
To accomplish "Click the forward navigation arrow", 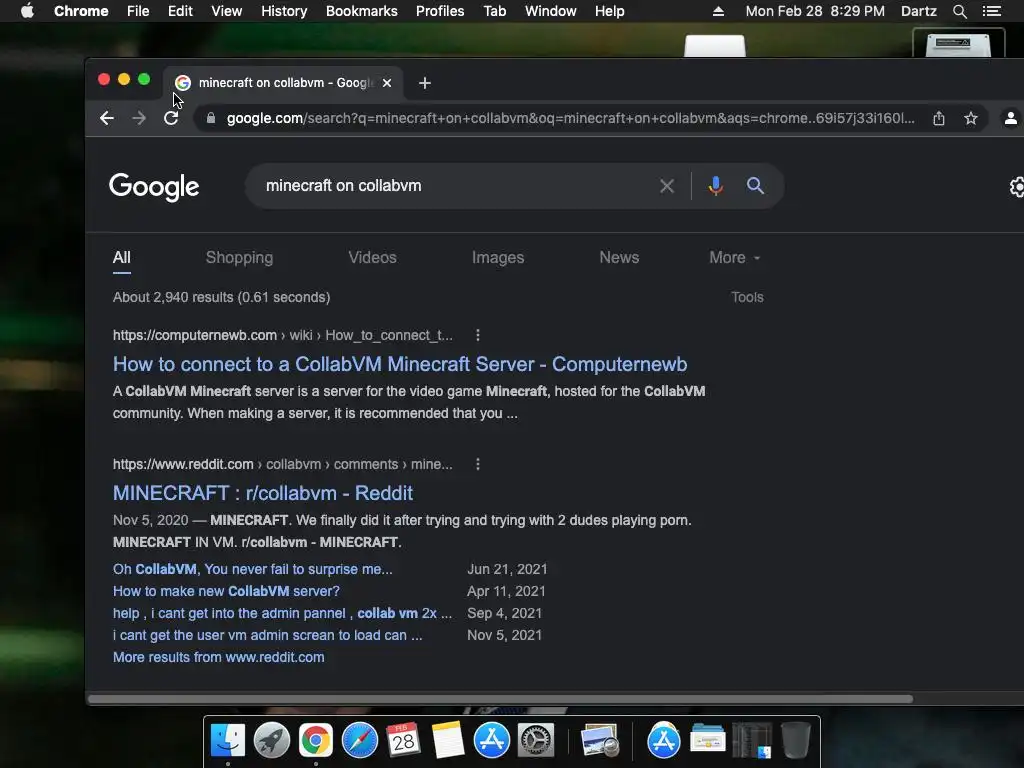I will (138, 118).
